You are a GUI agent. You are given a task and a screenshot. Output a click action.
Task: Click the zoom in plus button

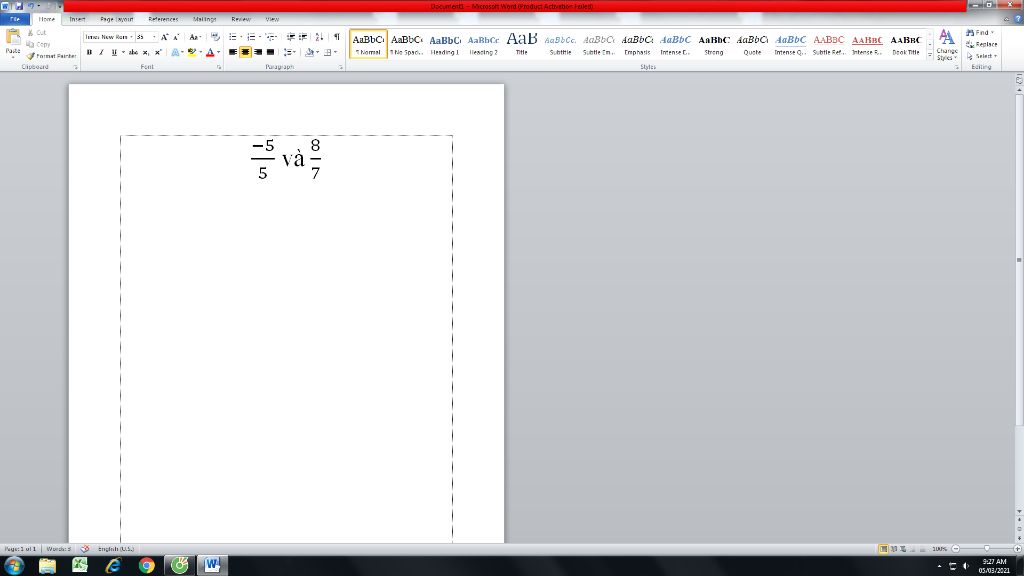coord(1017,549)
